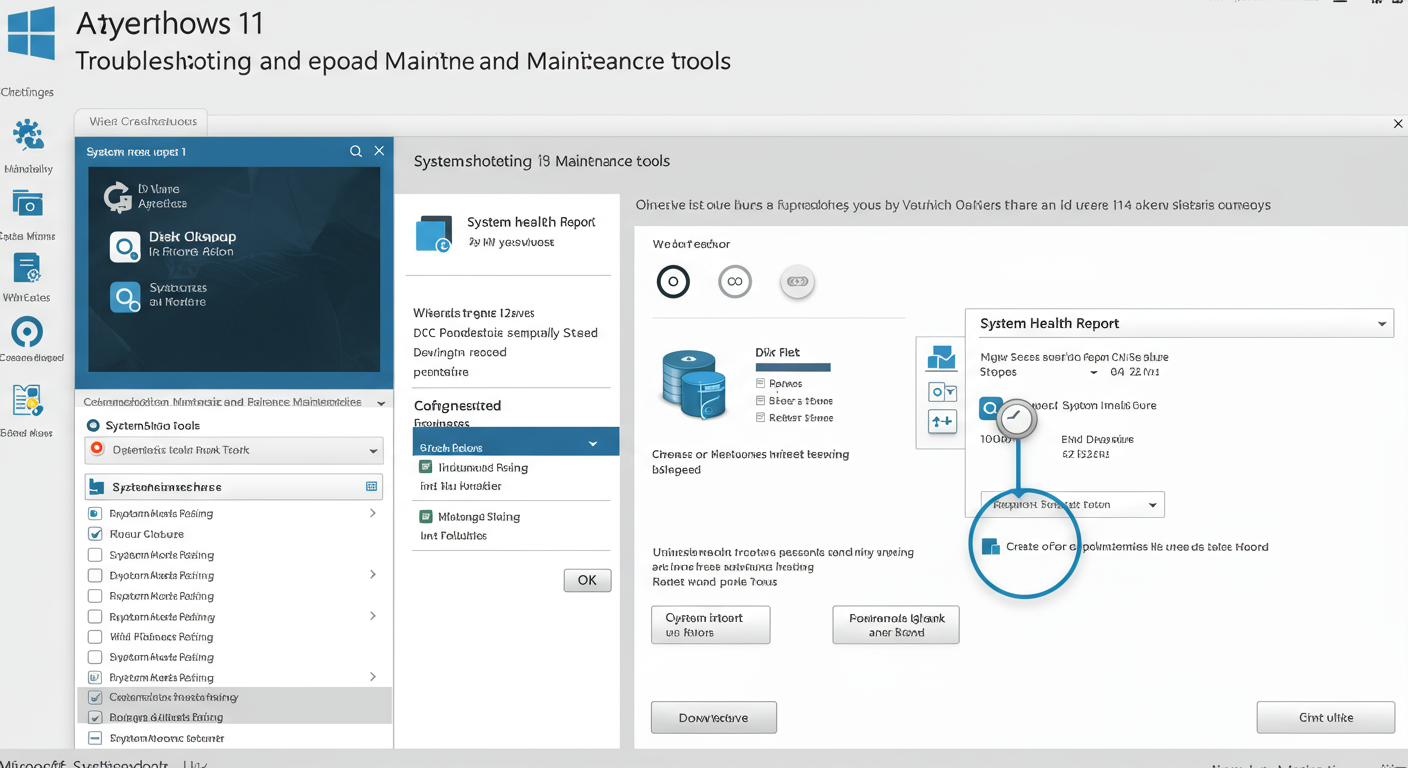1408x768 pixels.
Task: Click the blue folders icon in mini toolbar
Action: (x=941, y=358)
